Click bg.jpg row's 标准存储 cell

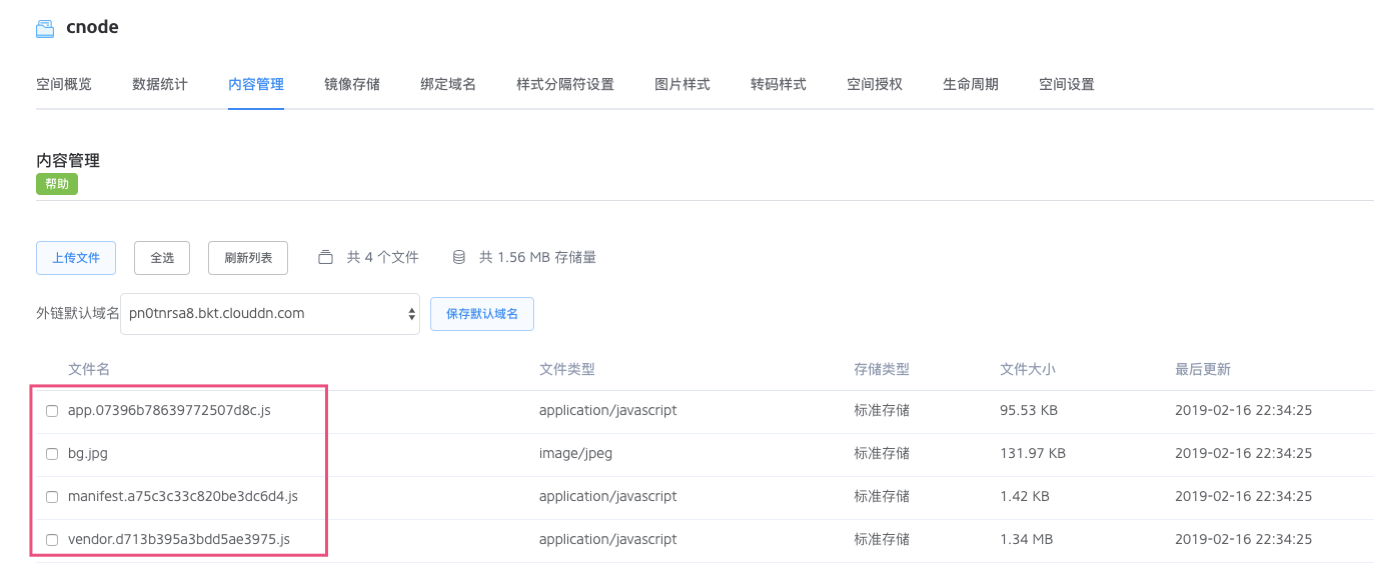[x=882, y=453]
